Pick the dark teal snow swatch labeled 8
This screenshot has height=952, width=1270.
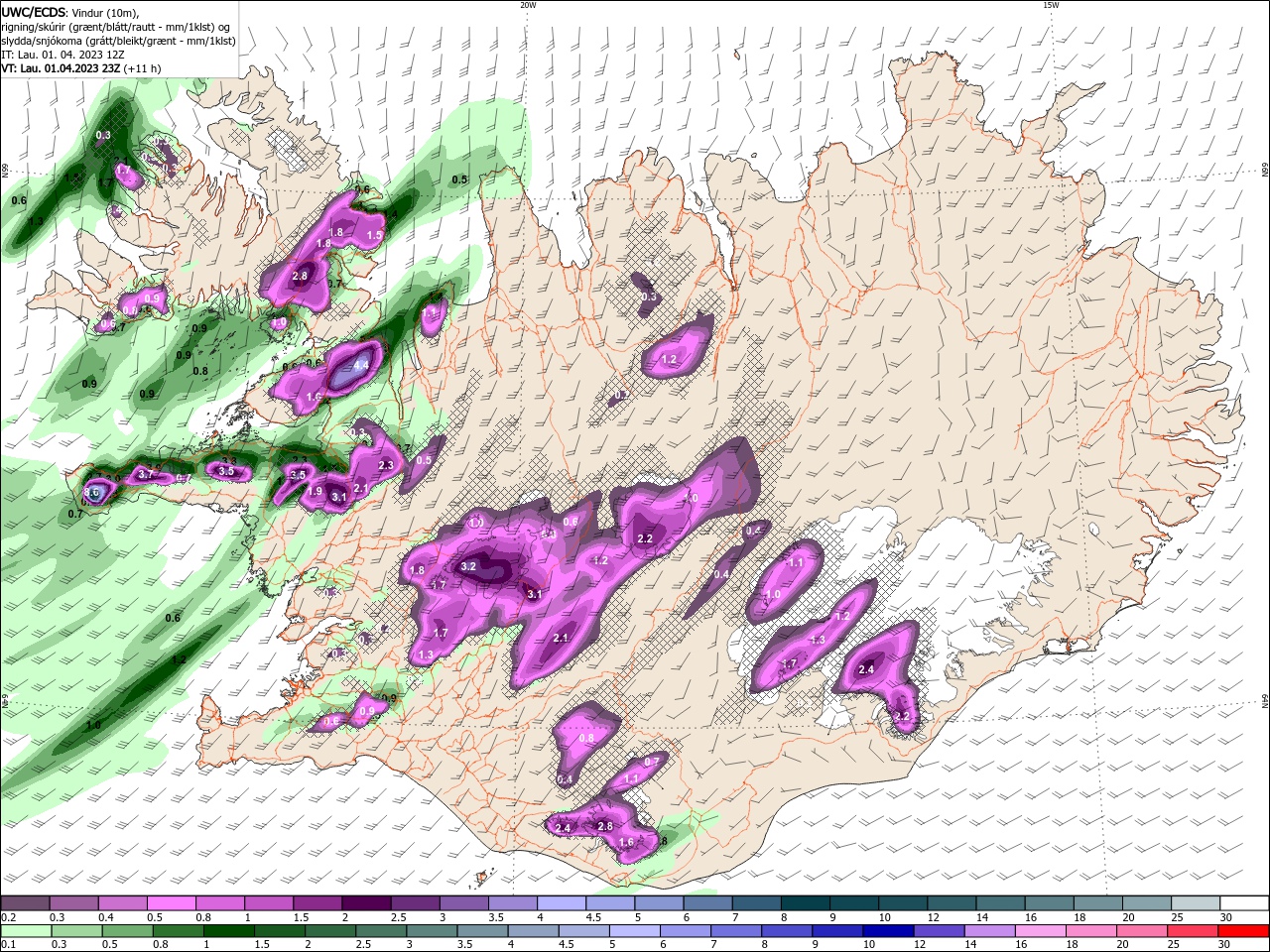(805, 903)
